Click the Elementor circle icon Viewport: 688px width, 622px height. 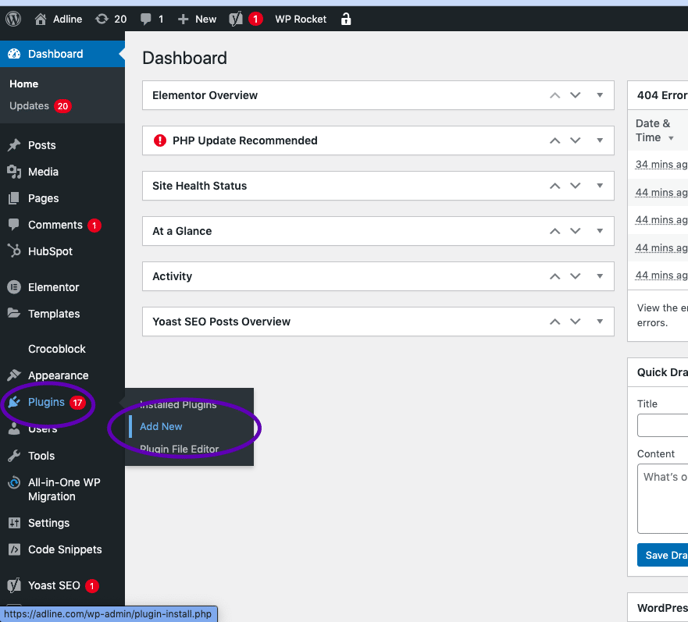pos(14,287)
